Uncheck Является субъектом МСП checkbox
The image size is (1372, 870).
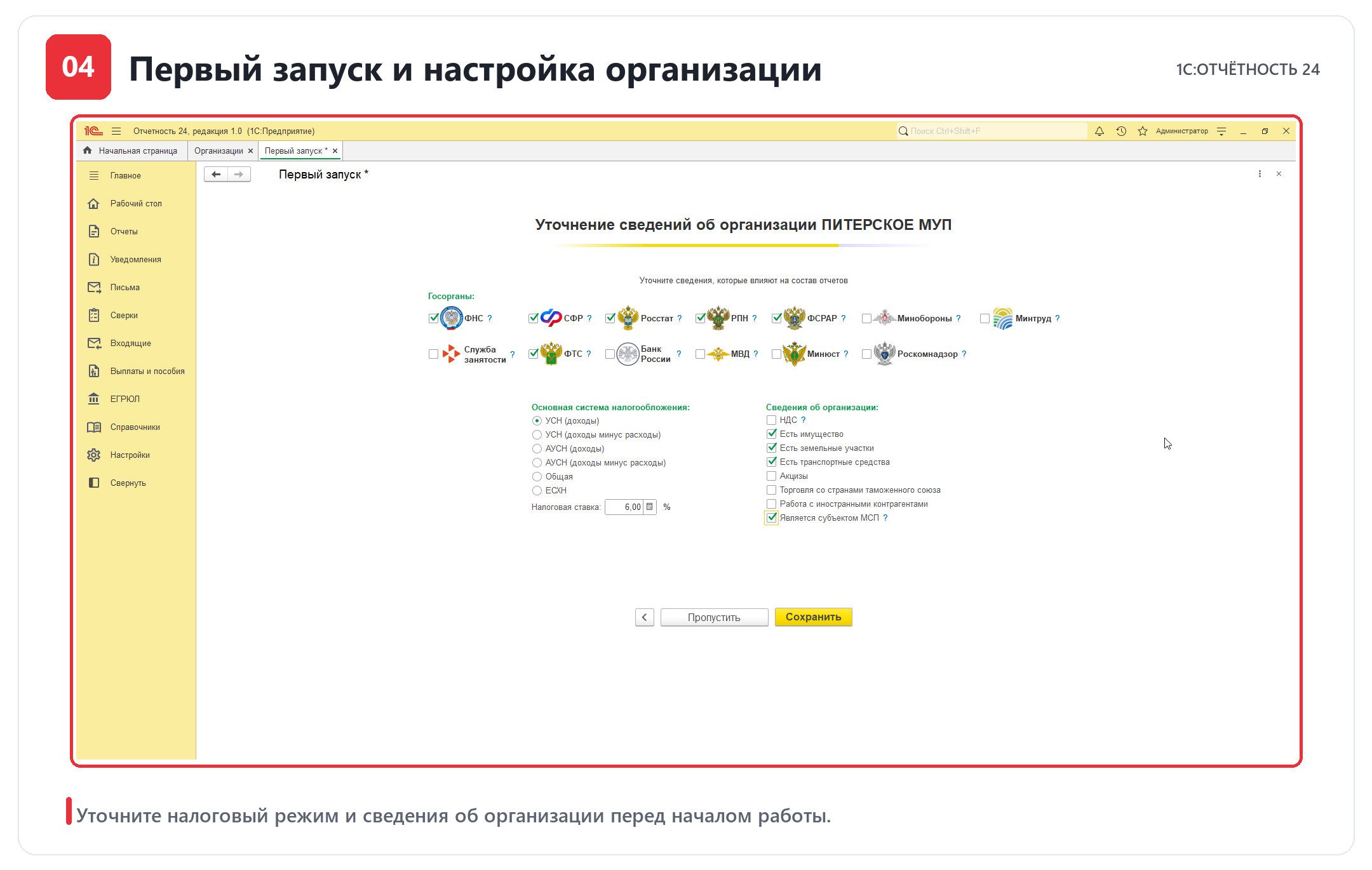coord(771,518)
